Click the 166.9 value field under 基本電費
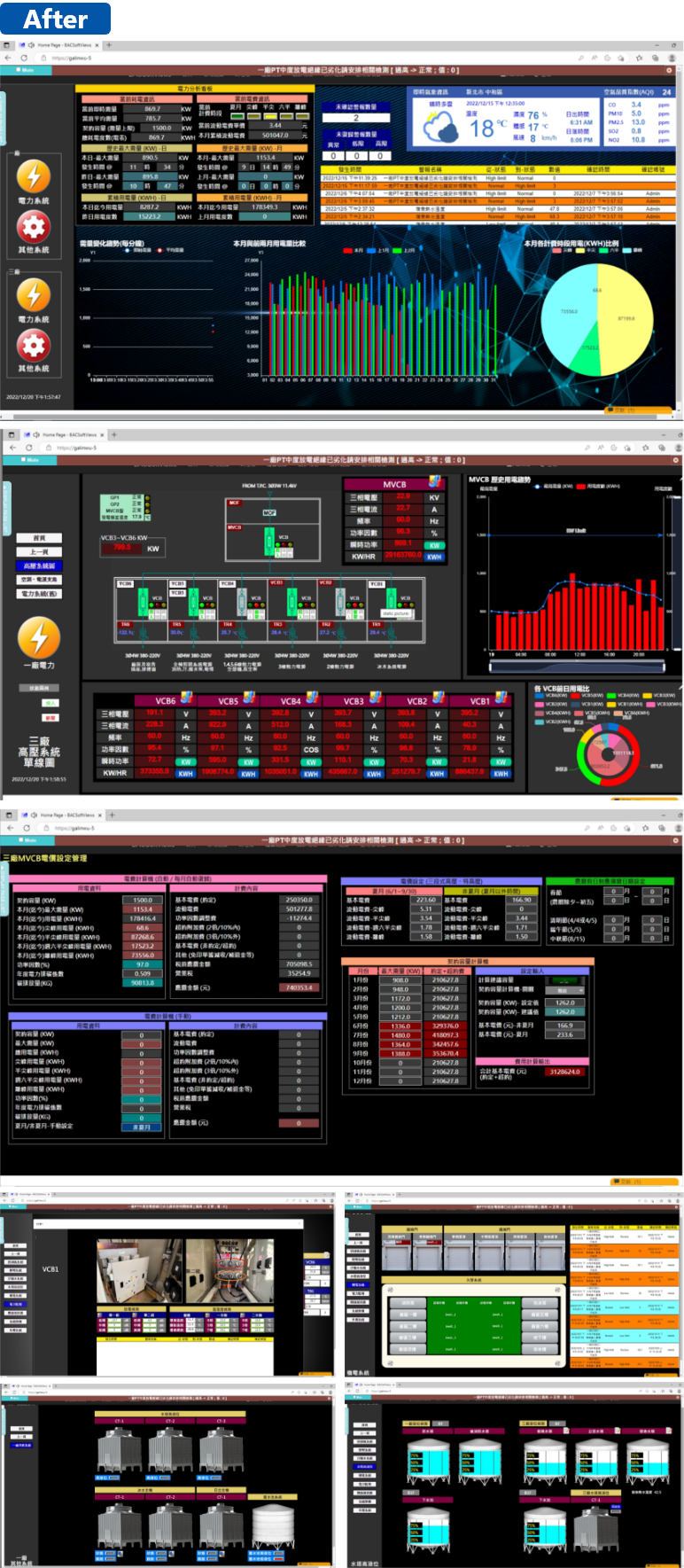Viewport: 684px width, 1568px height. (x=565, y=1026)
